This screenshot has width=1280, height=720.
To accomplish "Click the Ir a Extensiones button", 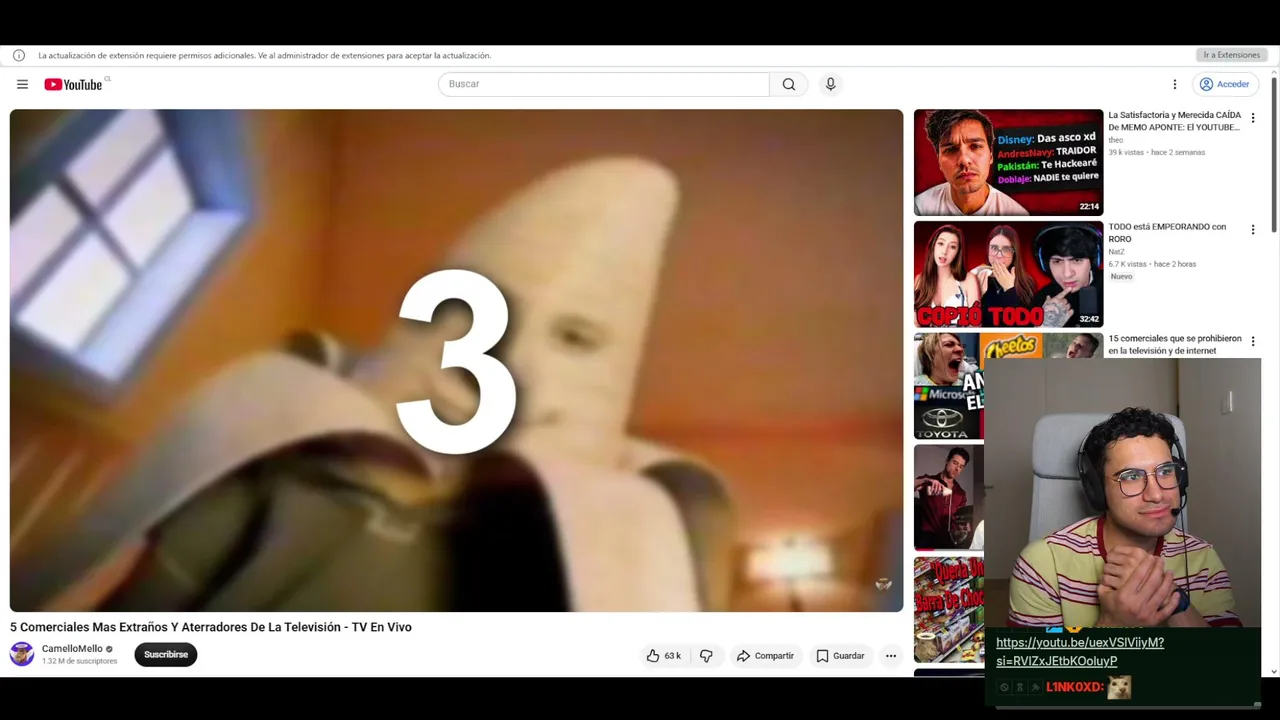I will (x=1231, y=55).
